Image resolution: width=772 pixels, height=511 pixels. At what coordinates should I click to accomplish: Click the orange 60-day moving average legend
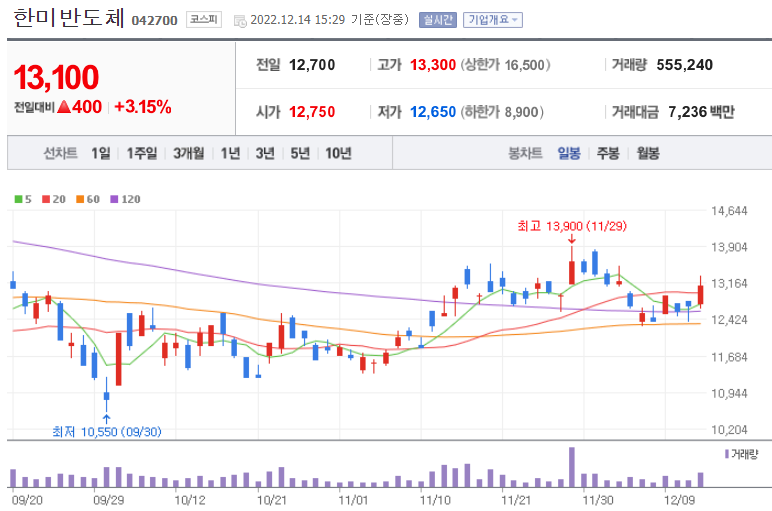click(88, 199)
